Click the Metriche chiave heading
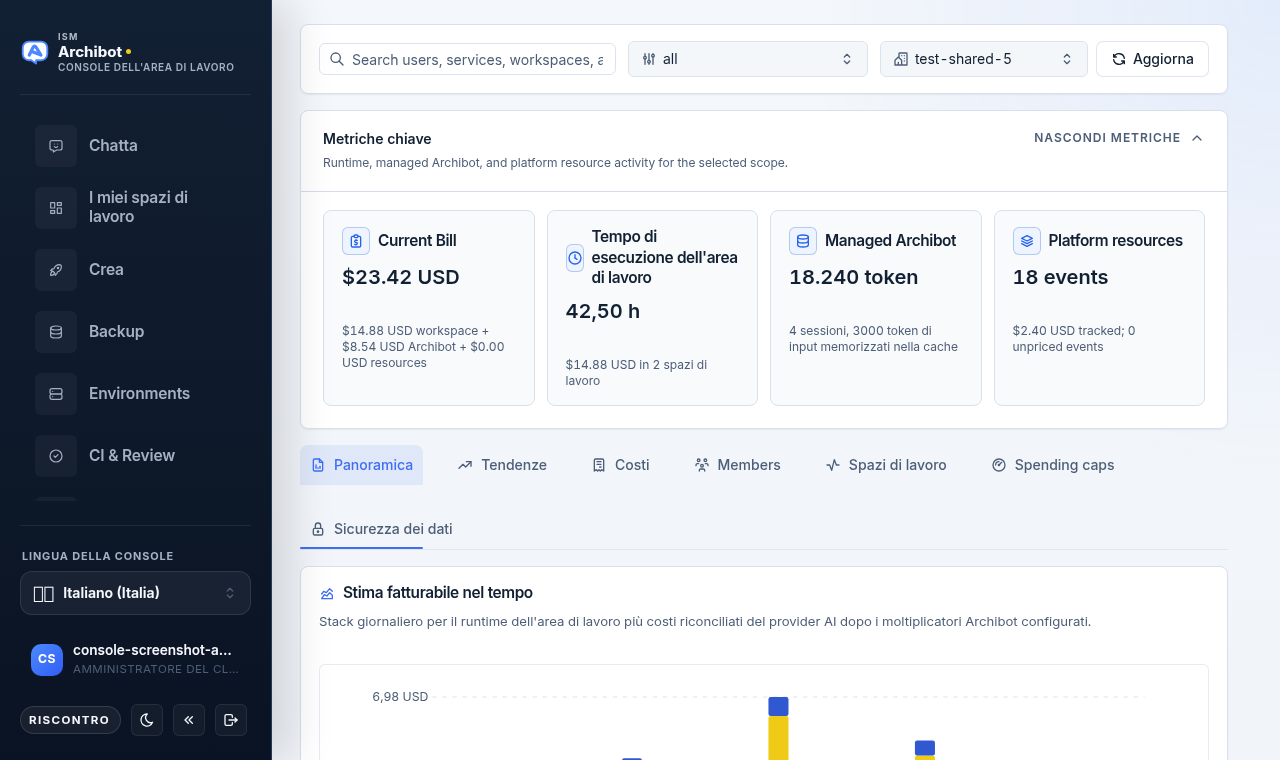 click(377, 139)
